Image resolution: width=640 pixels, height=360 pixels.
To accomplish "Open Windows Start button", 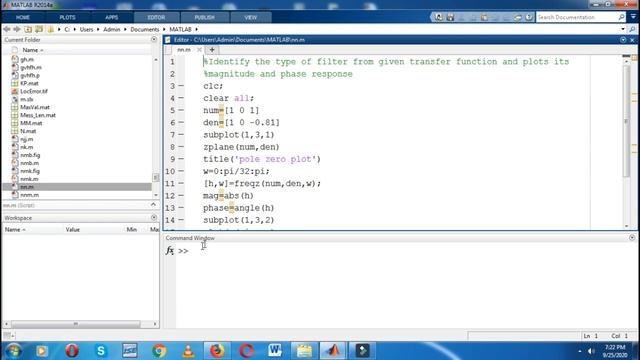I will (13, 351).
